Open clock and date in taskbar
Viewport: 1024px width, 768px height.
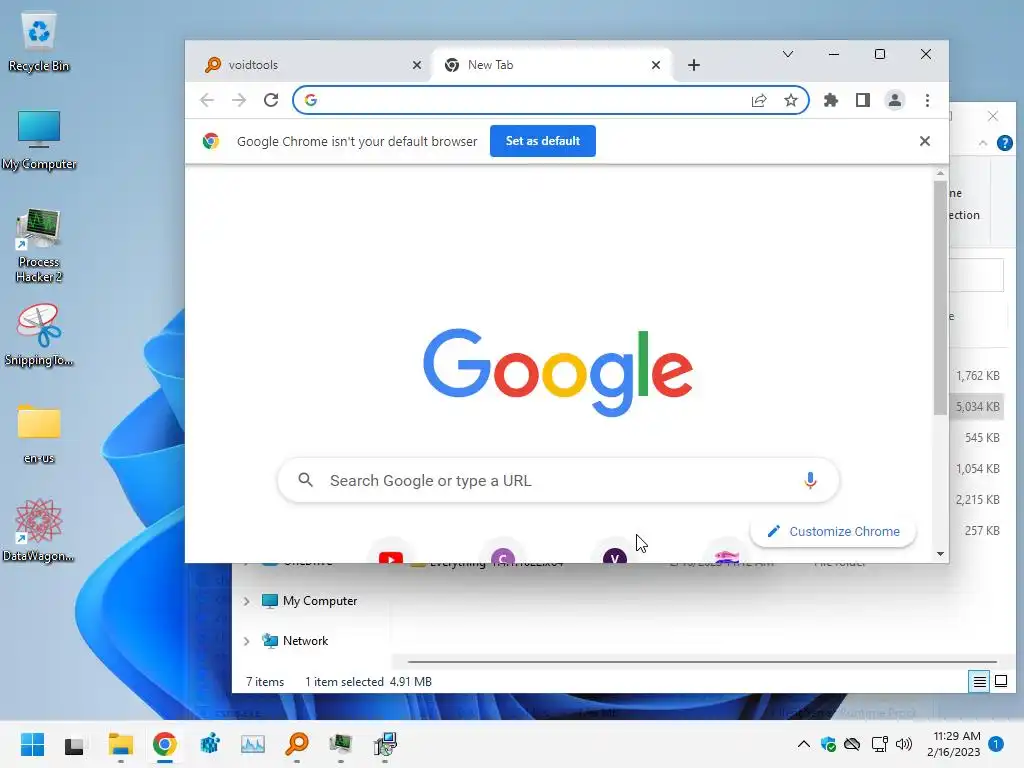pyautogui.click(x=953, y=744)
